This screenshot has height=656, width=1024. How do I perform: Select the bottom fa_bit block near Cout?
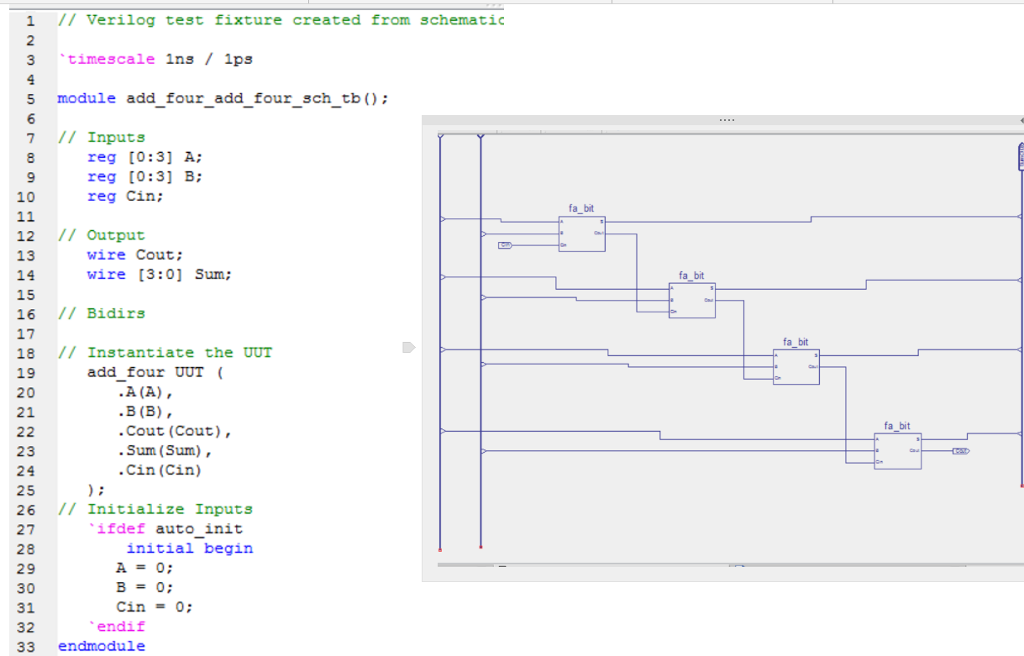tap(897, 451)
